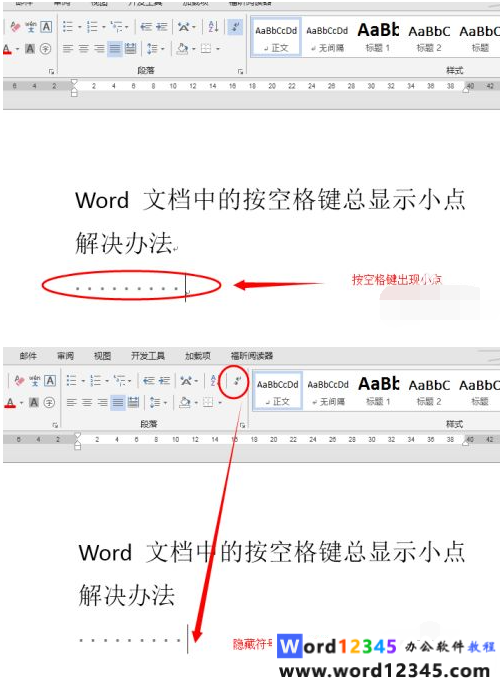
Task: Toggle Align Left in upper ribbon
Action: pos(68,48)
